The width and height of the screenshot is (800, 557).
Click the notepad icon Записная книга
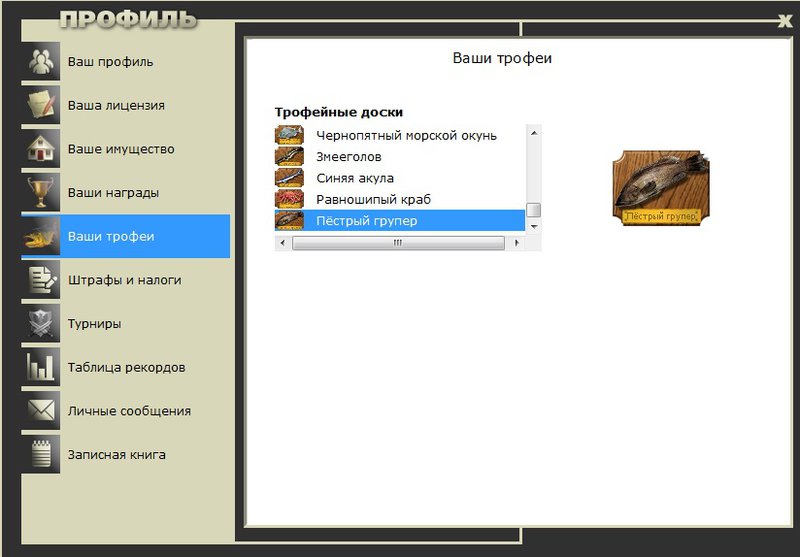[x=41, y=454]
